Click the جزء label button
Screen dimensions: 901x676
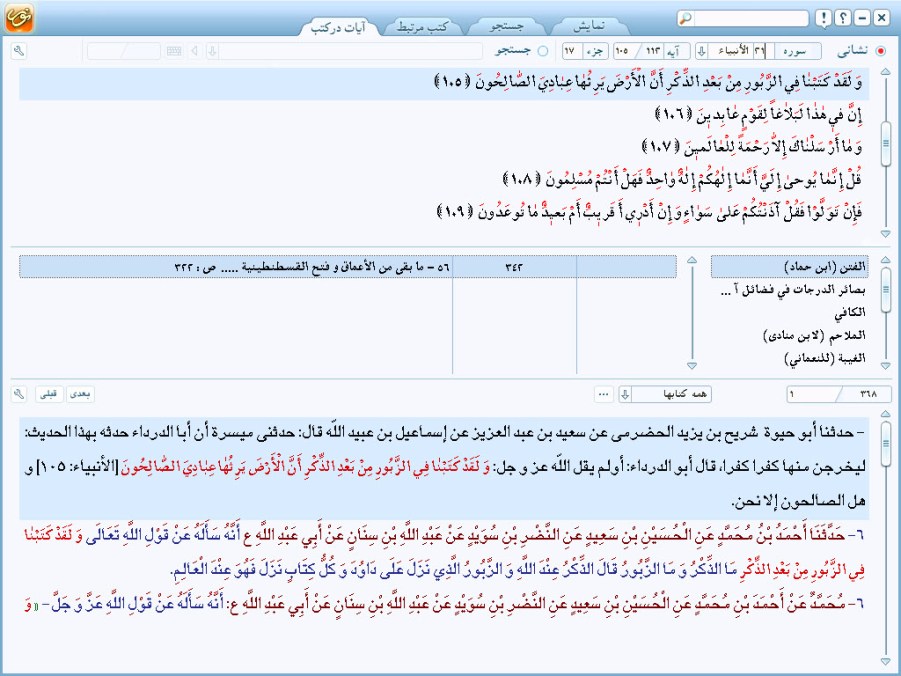coord(596,51)
